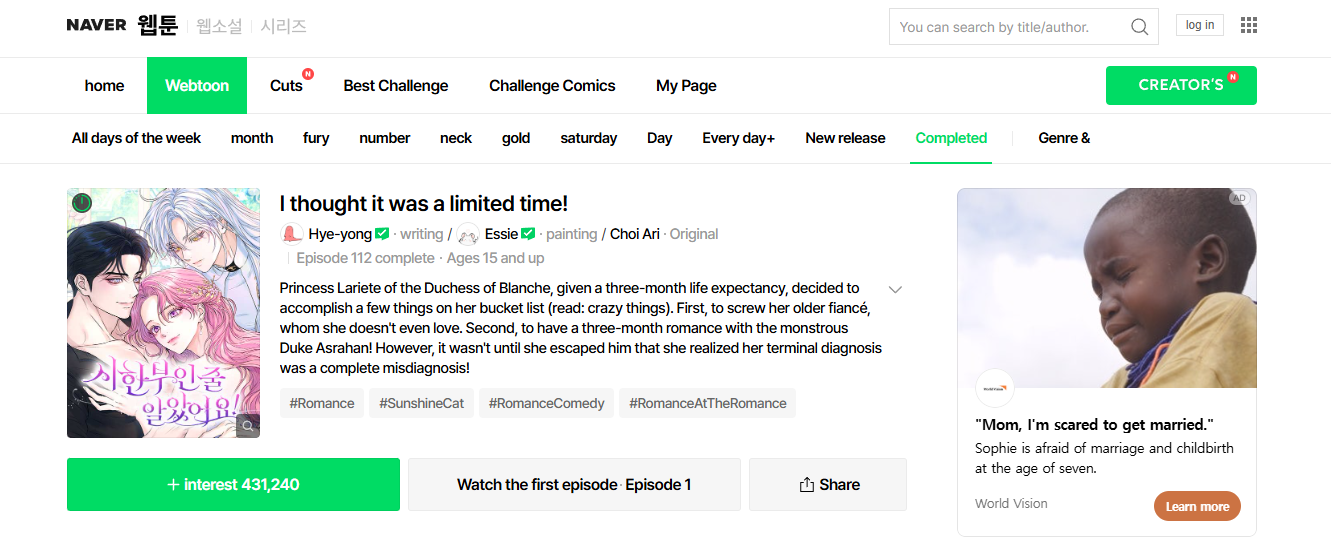Screen dimensions: 1331x546
Task: Click the Share icon button
Action: click(827, 485)
